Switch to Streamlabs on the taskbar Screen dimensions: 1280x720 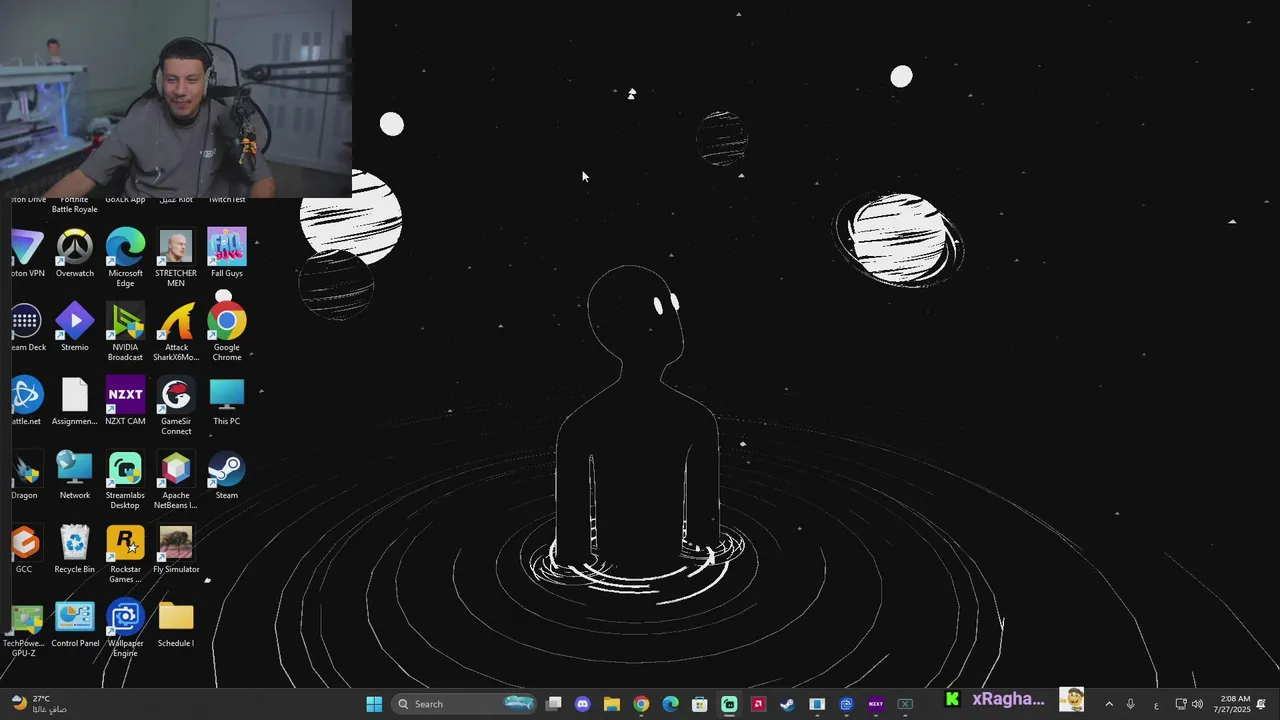tap(729, 704)
